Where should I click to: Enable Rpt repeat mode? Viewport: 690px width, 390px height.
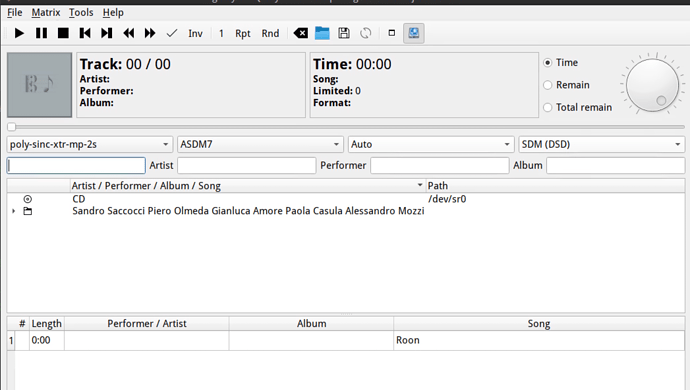coord(242,33)
